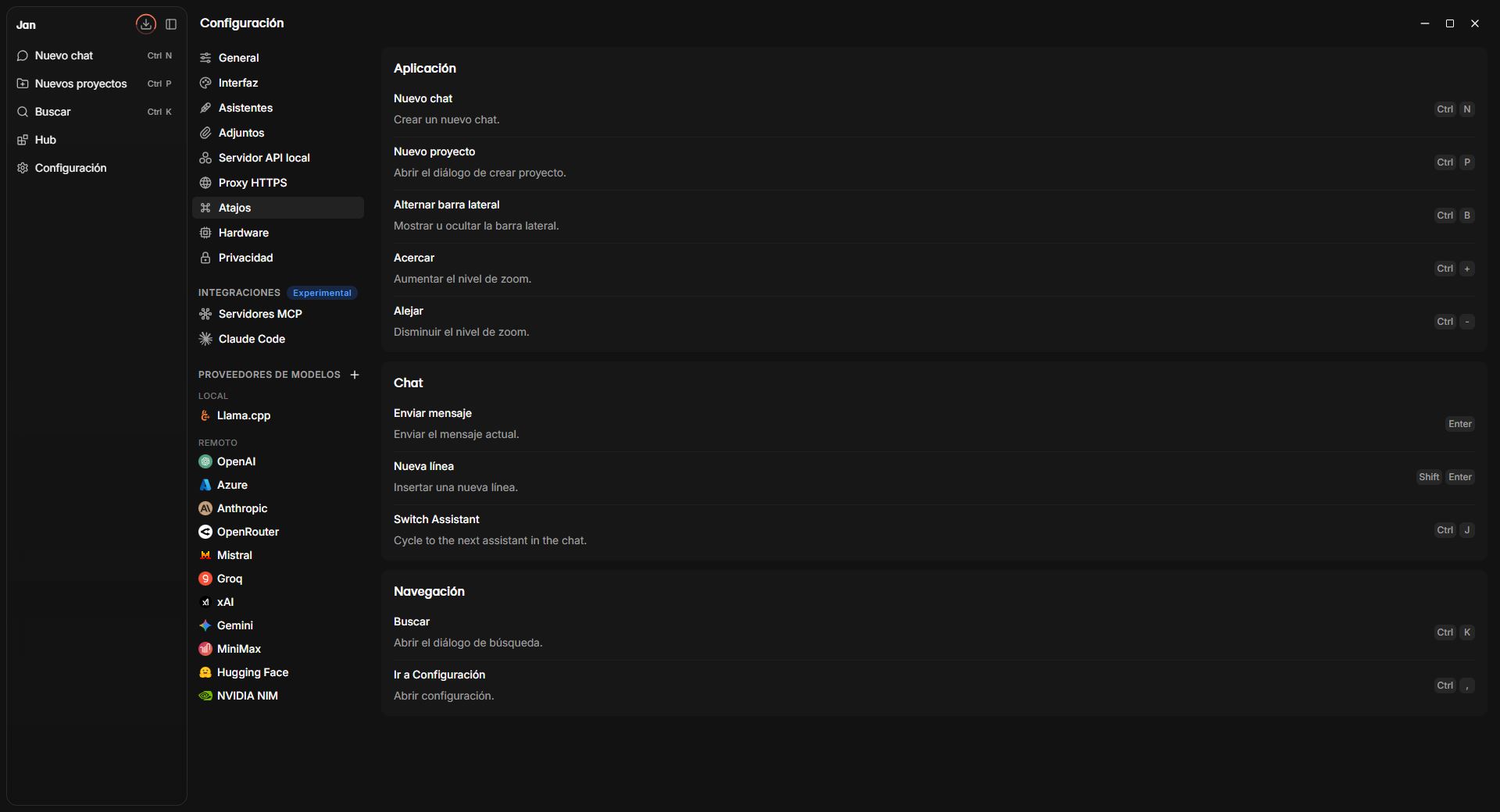This screenshot has width=1500, height=812.
Task: Click the Experimental badge next to Integraciones
Action: click(322, 293)
